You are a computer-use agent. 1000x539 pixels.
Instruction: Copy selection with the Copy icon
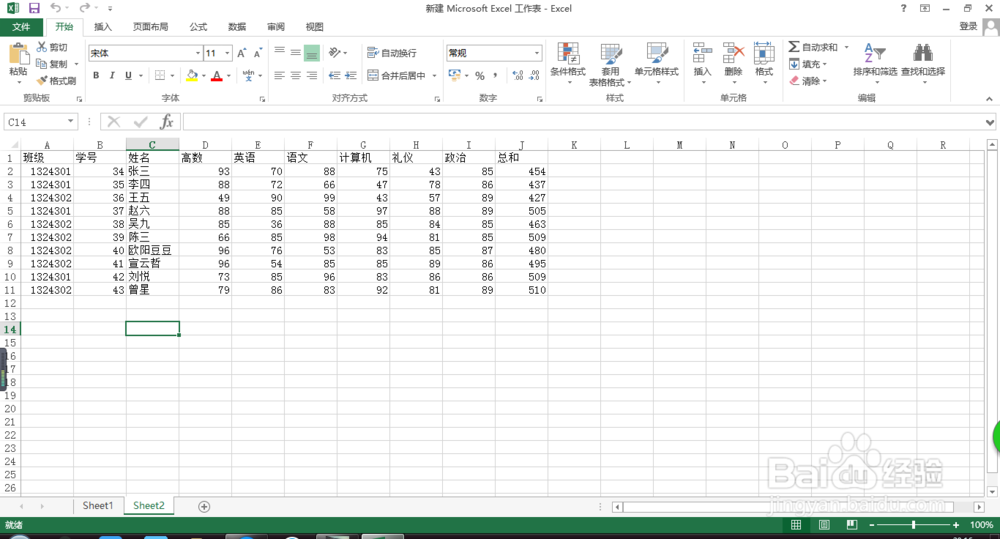pyautogui.click(x=42, y=64)
